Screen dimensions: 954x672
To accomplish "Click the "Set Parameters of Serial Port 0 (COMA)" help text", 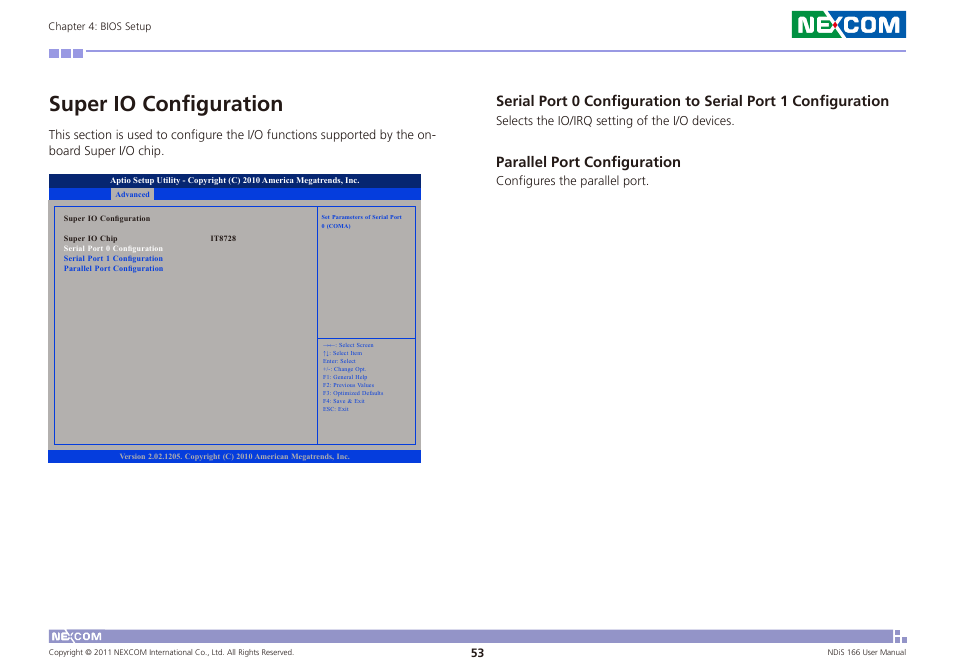I will (363, 220).
